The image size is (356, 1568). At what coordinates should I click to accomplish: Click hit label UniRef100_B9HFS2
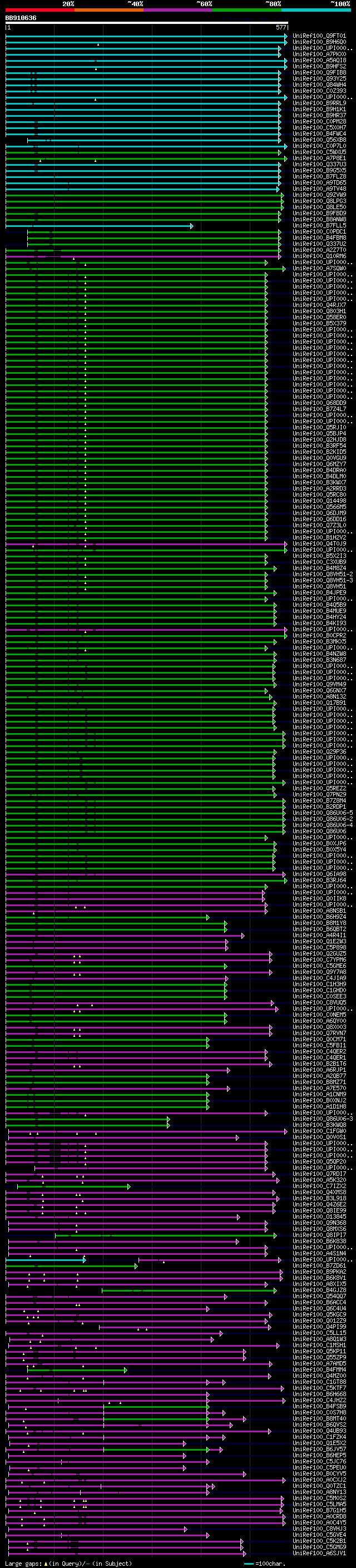319,66
